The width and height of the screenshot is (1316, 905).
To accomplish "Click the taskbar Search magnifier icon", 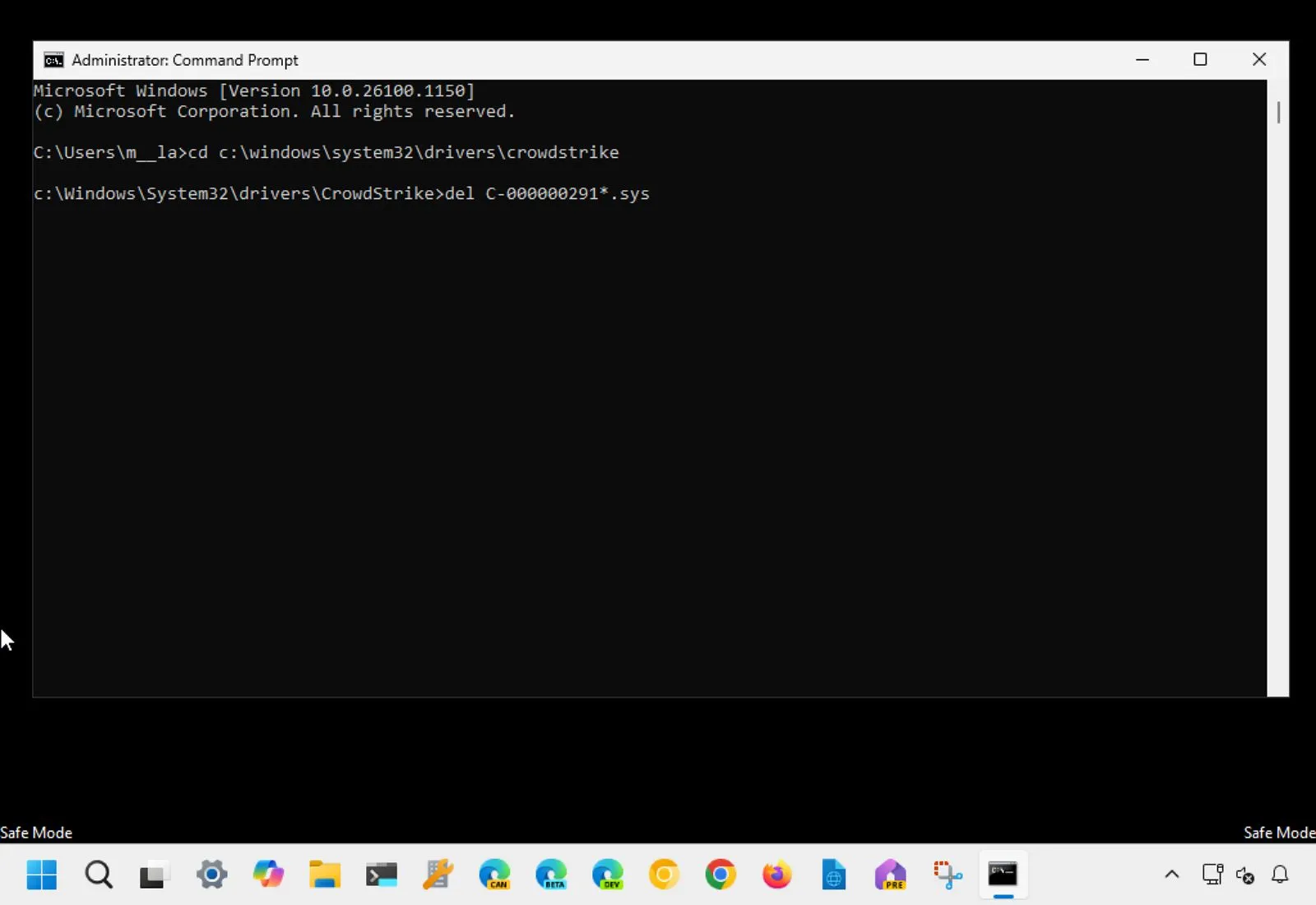I will tap(99, 875).
